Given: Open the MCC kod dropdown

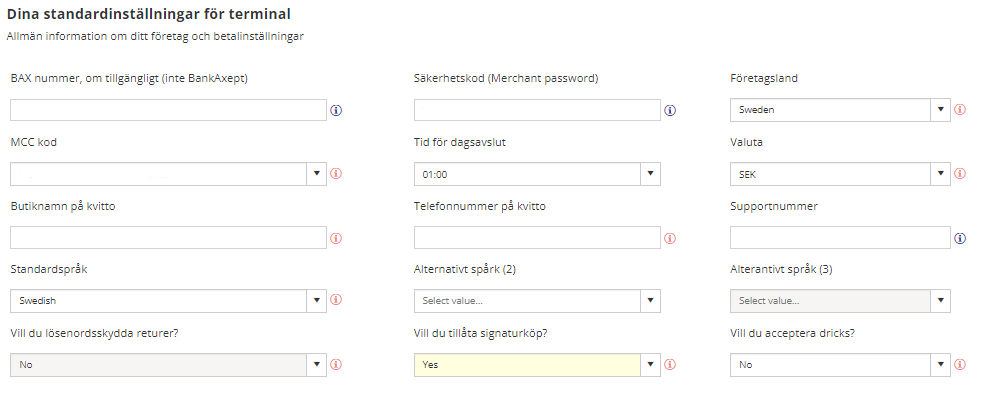Looking at the screenshot, I should 168,174.
